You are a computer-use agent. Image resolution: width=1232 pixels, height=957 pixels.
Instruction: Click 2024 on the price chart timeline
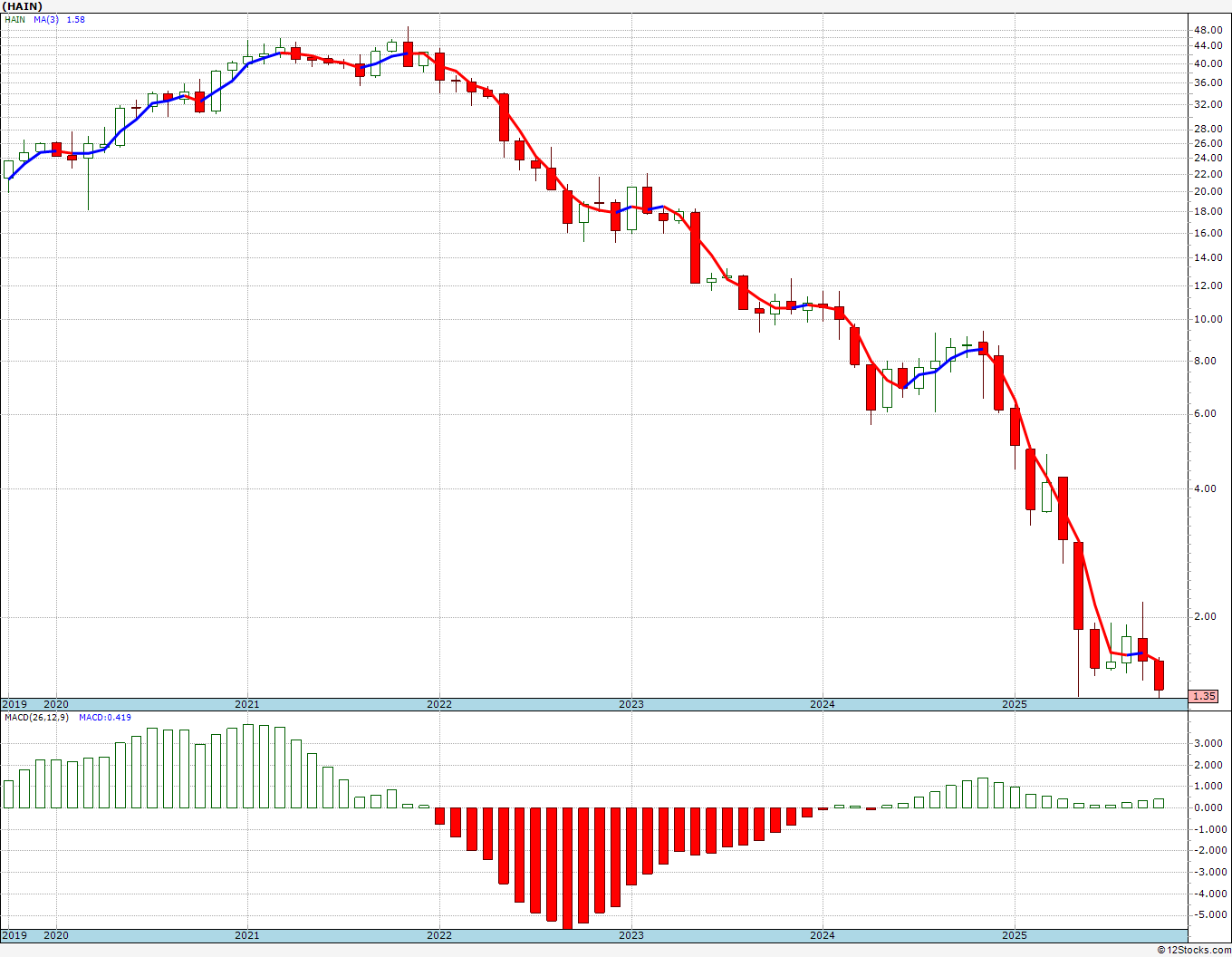pyautogui.click(x=823, y=704)
